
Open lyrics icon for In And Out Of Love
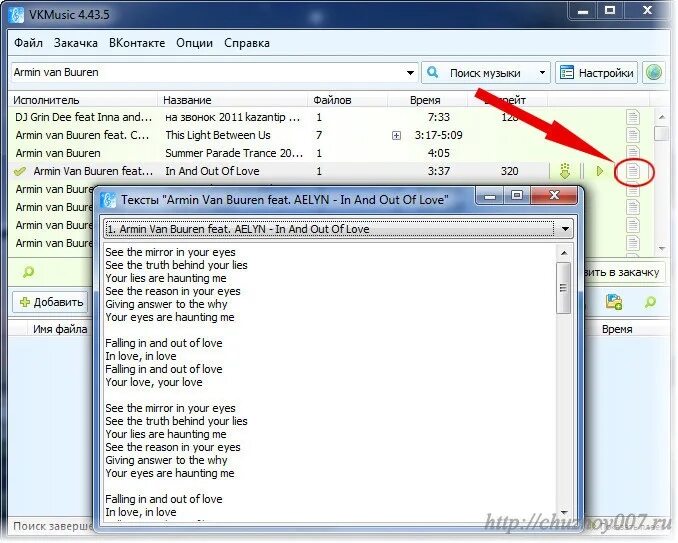click(x=633, y=171)
